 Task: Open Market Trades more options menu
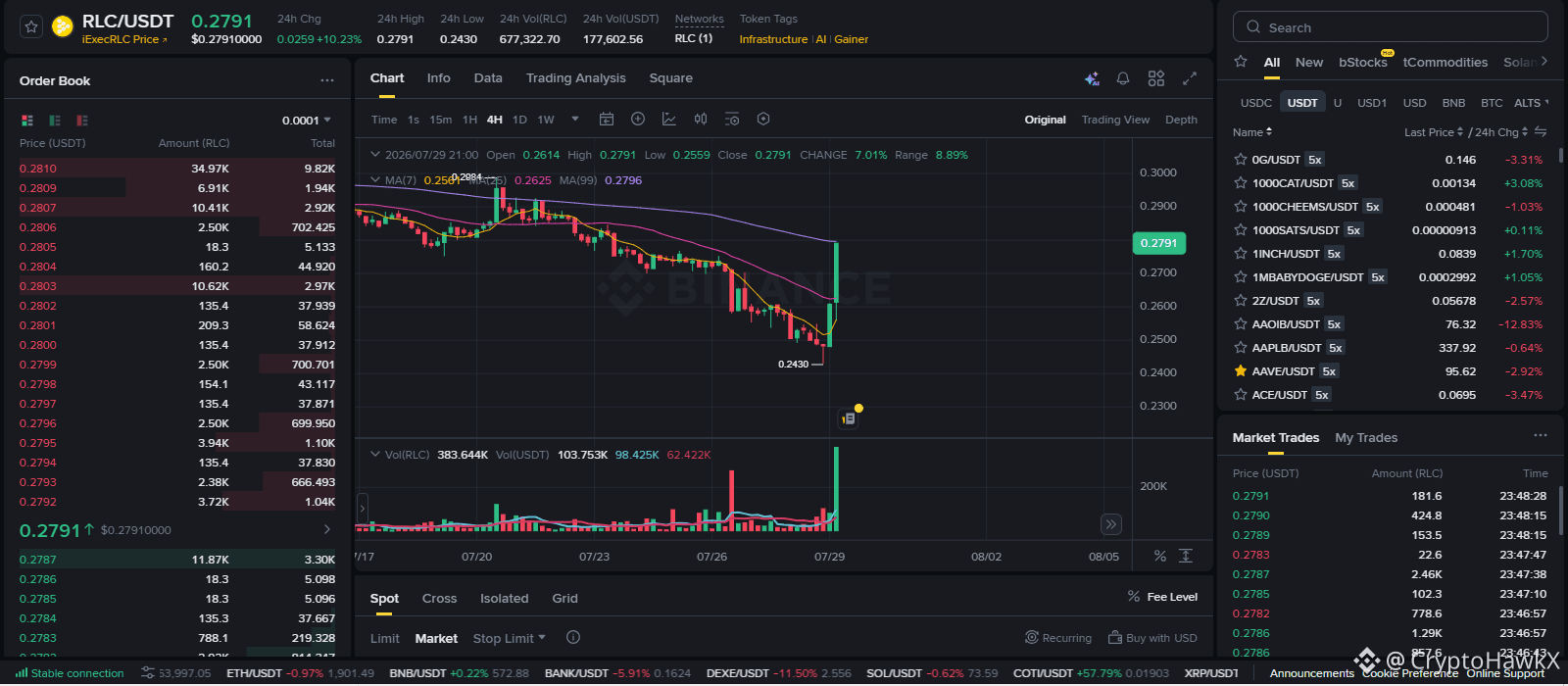[x=1541, y=435]
